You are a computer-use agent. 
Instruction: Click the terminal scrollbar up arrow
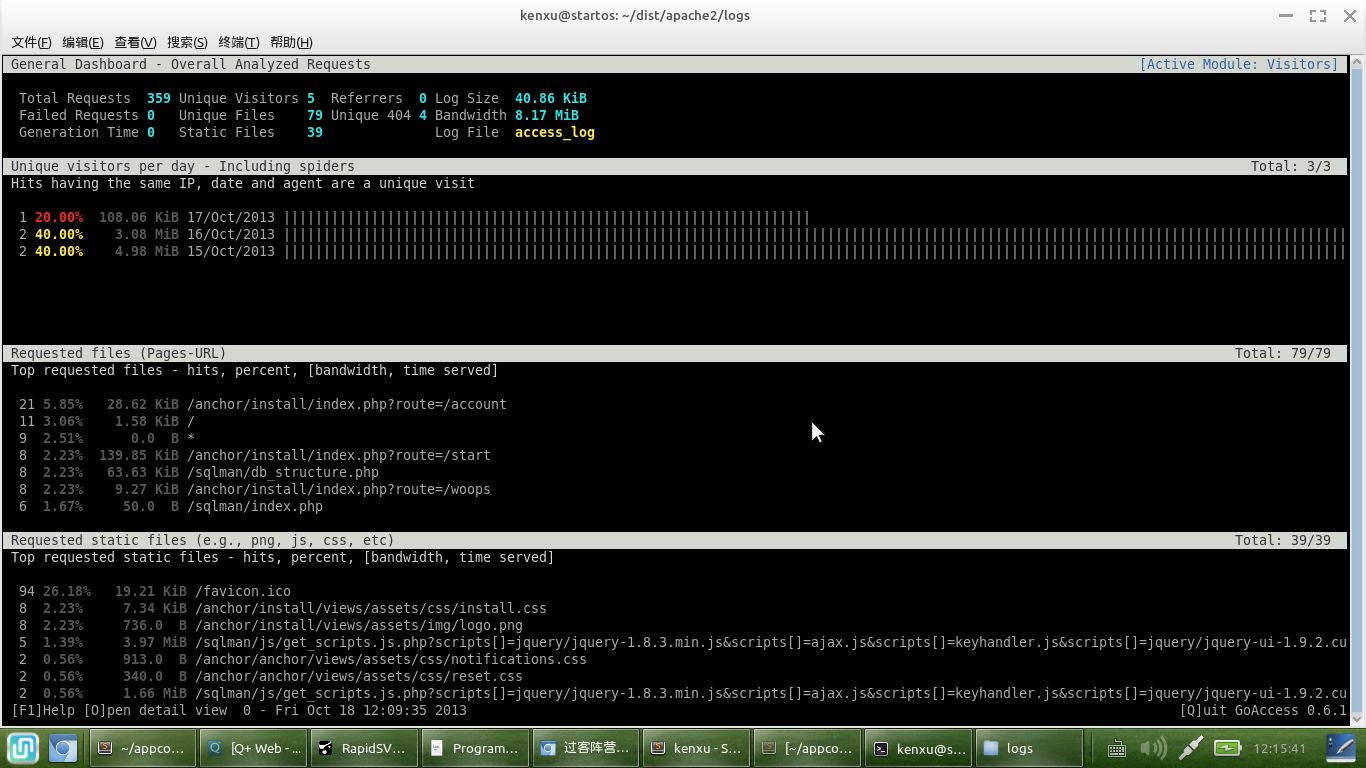[x=1357, y=63]
